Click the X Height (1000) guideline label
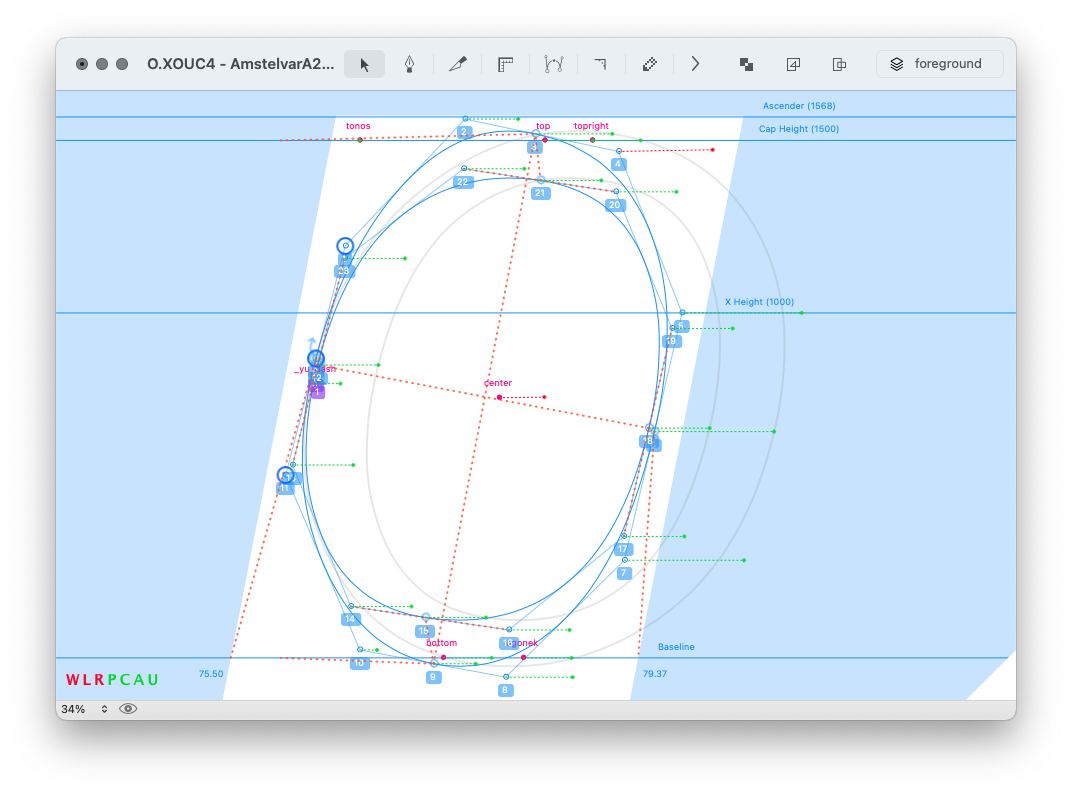Screen dimensions: 1072x794 point(759,302)
